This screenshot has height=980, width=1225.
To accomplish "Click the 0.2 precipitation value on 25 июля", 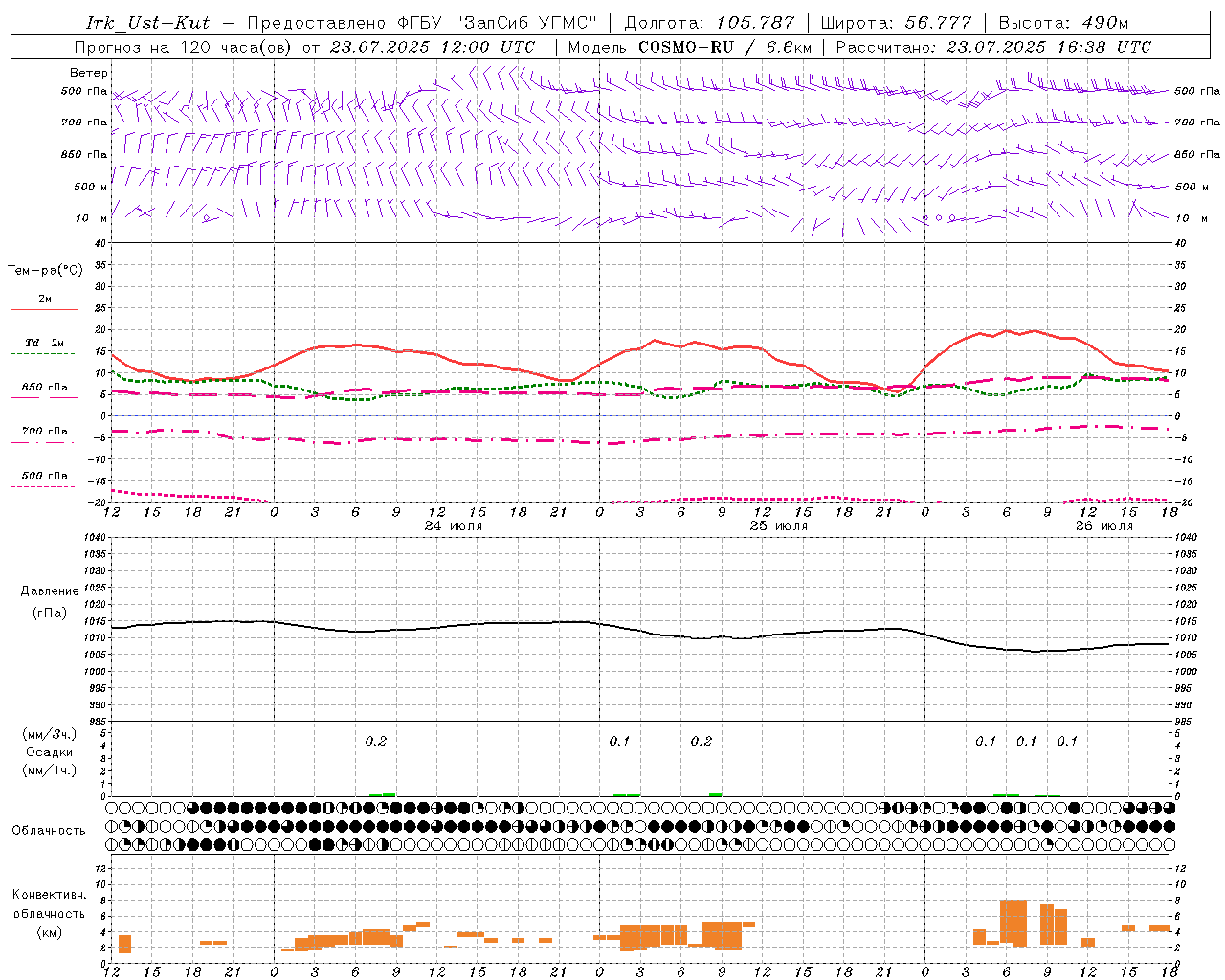I will click(x=702, y=741).
